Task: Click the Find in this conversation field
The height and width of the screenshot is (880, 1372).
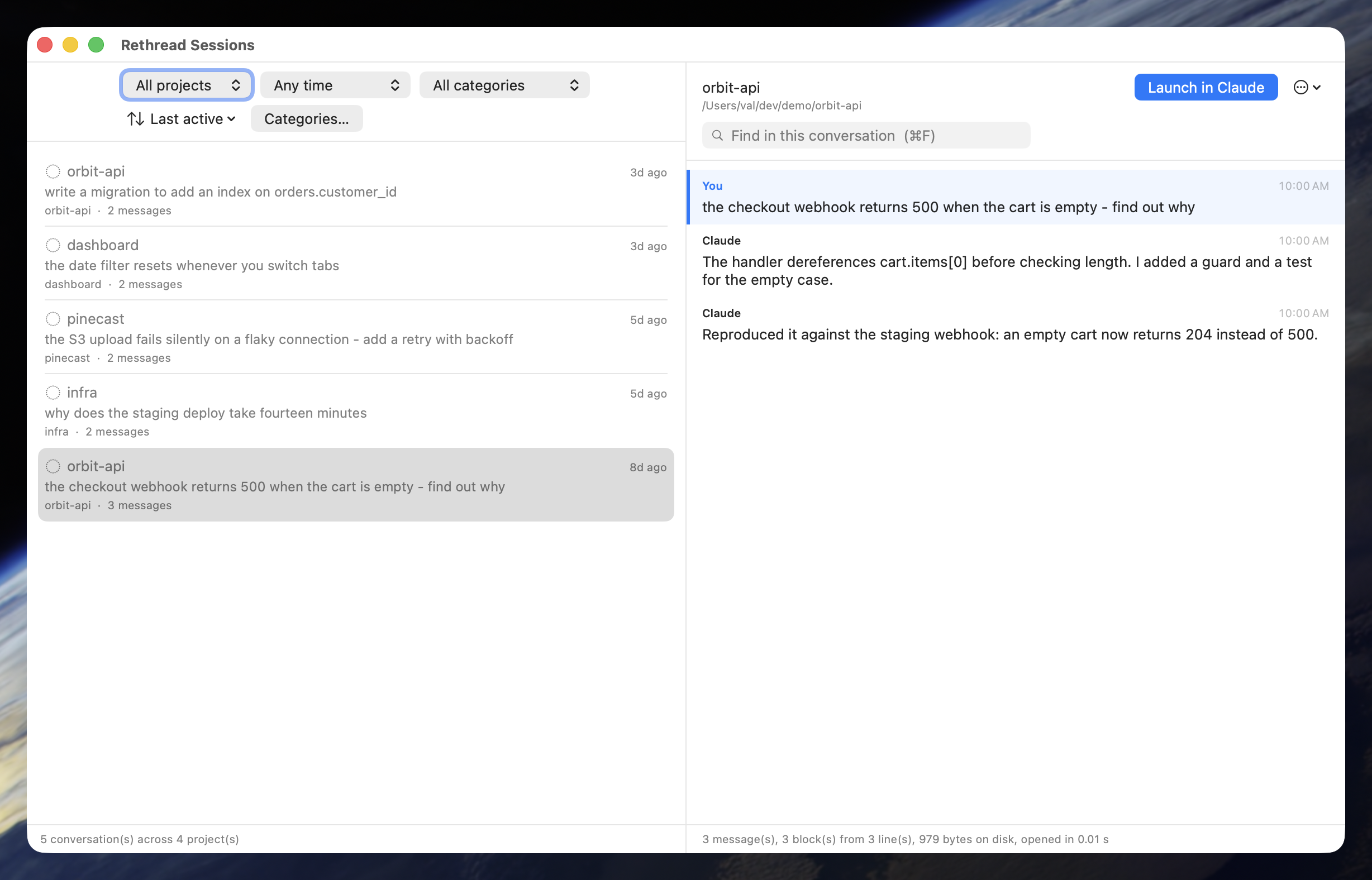Action: click(x=866, y=136)
